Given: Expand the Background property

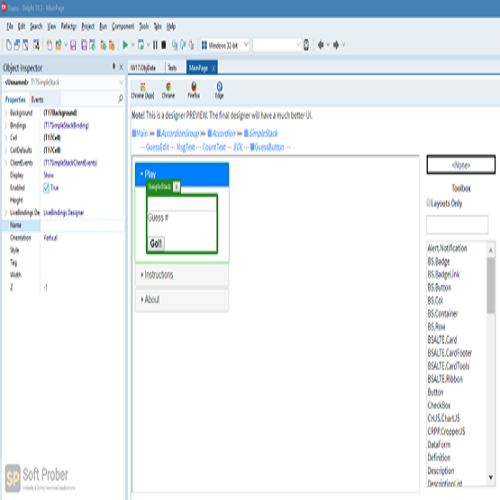Looking at the screenshot, I should click(6, 113).
